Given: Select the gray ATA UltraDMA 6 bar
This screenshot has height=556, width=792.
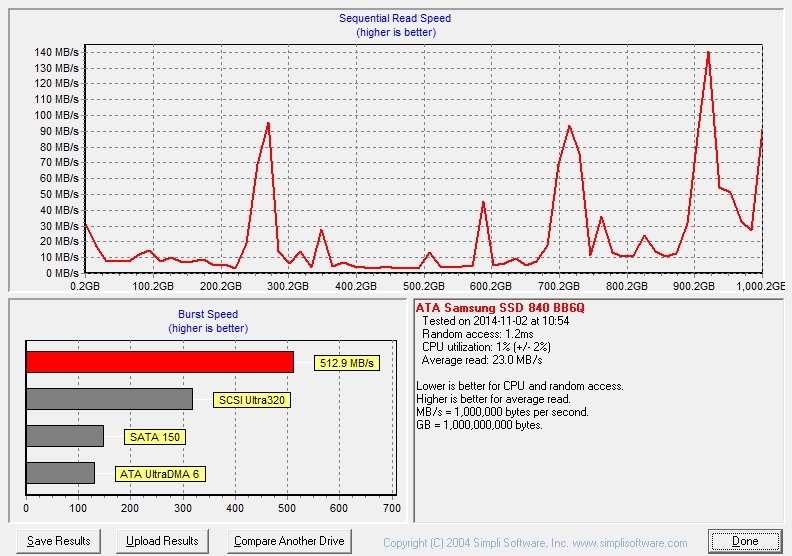Looking at the screenshot, I should pos(60,473).
